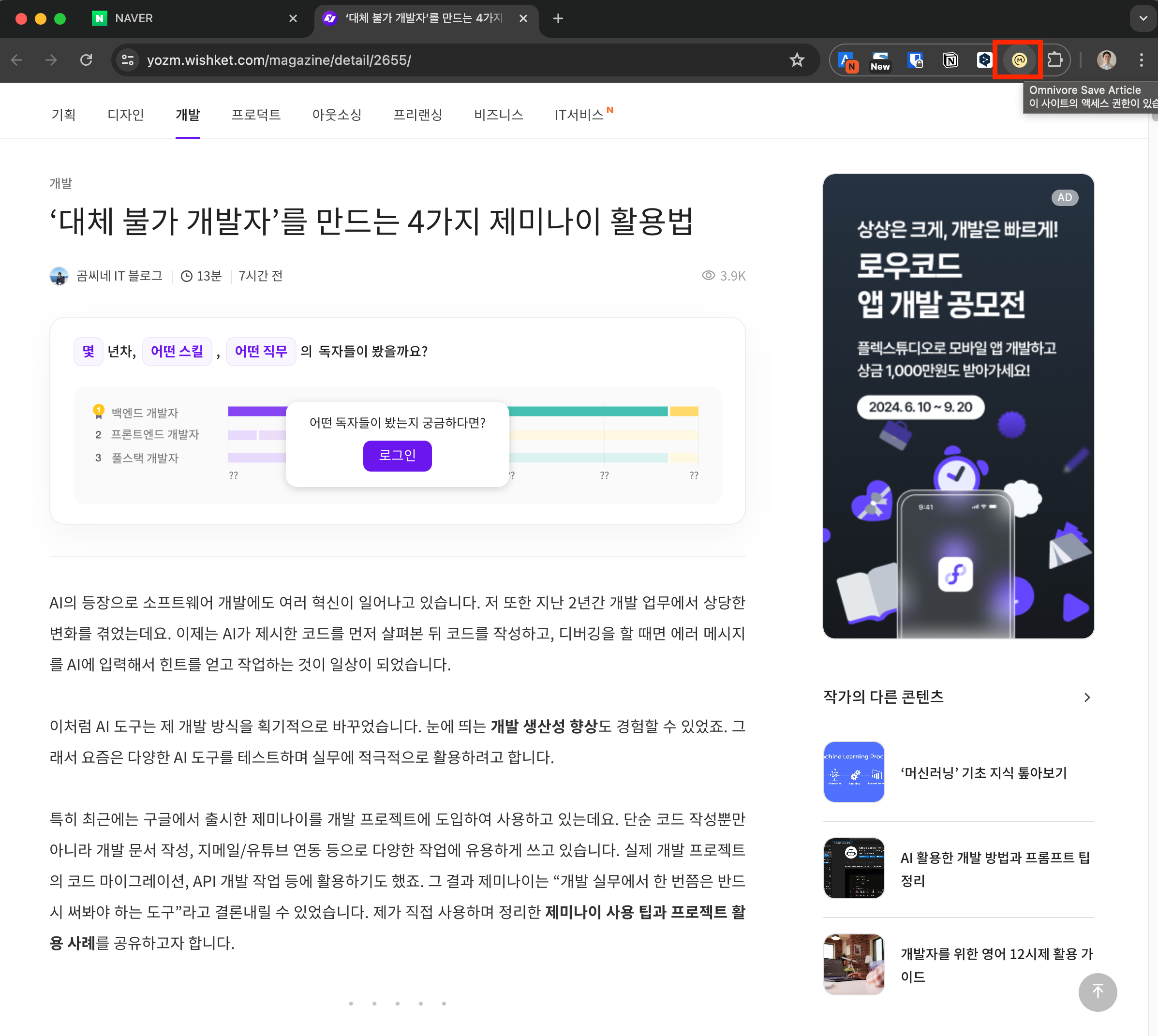Click the 로우코드 앱 개발 공모전 ad banner

tap(958, 406)
